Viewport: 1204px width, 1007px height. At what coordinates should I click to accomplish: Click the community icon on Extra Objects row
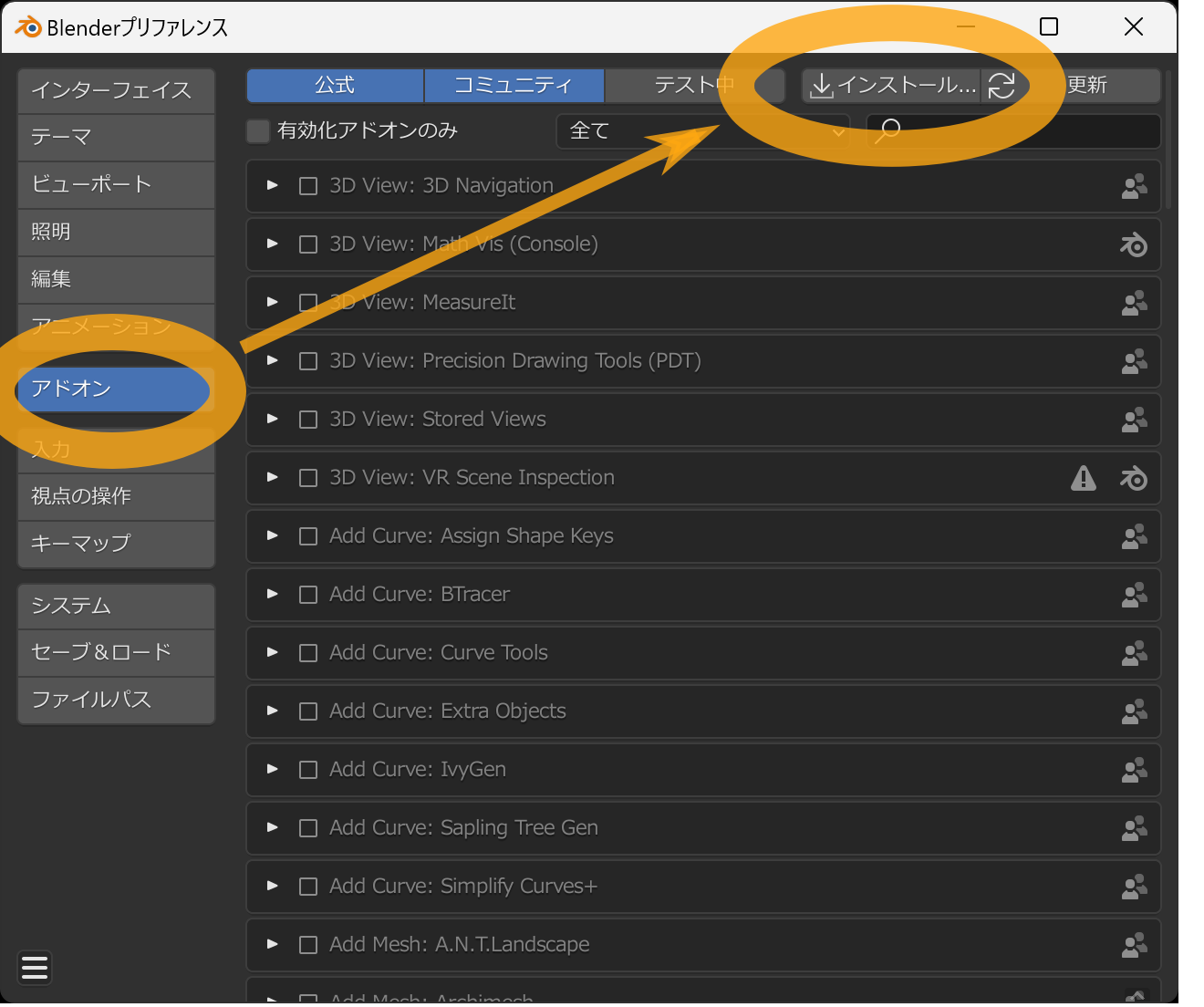point(1134,711)
